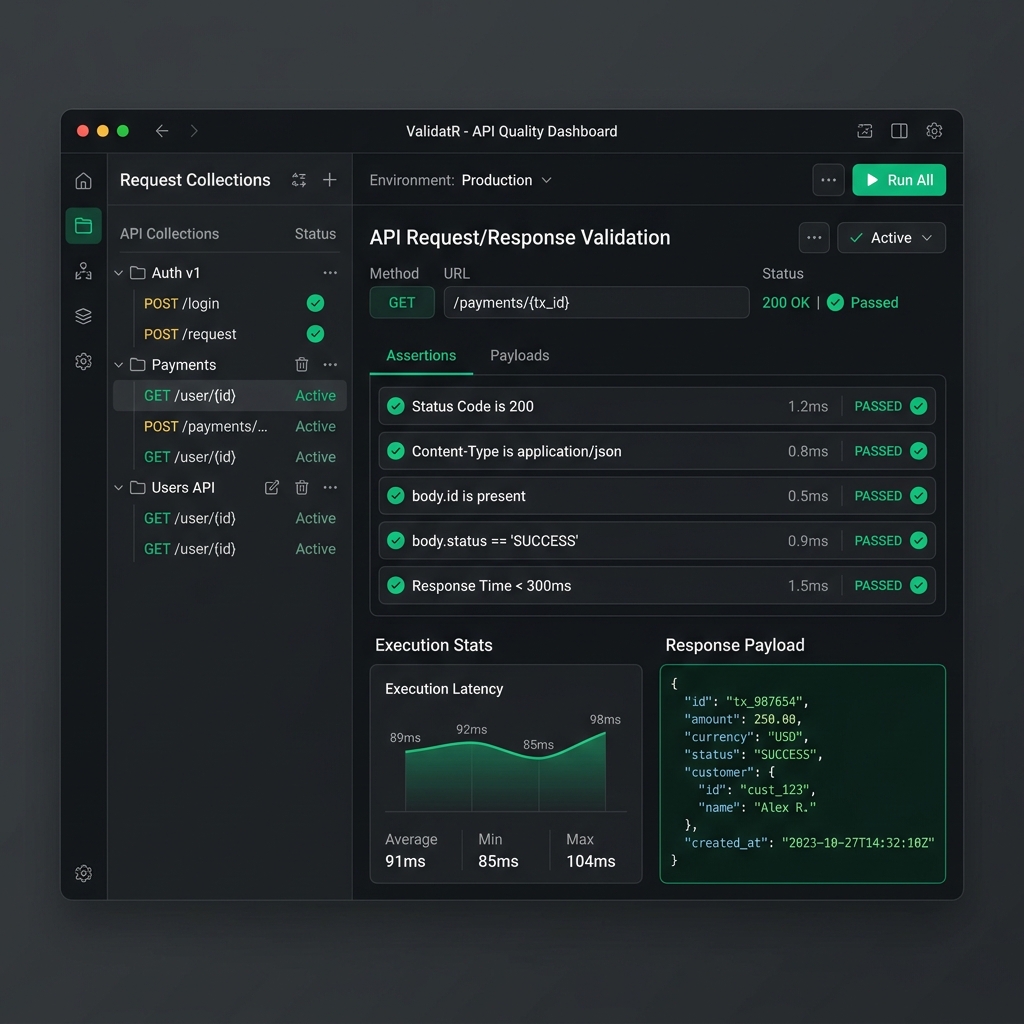Click PASSED badge on Response Time row

891,586
